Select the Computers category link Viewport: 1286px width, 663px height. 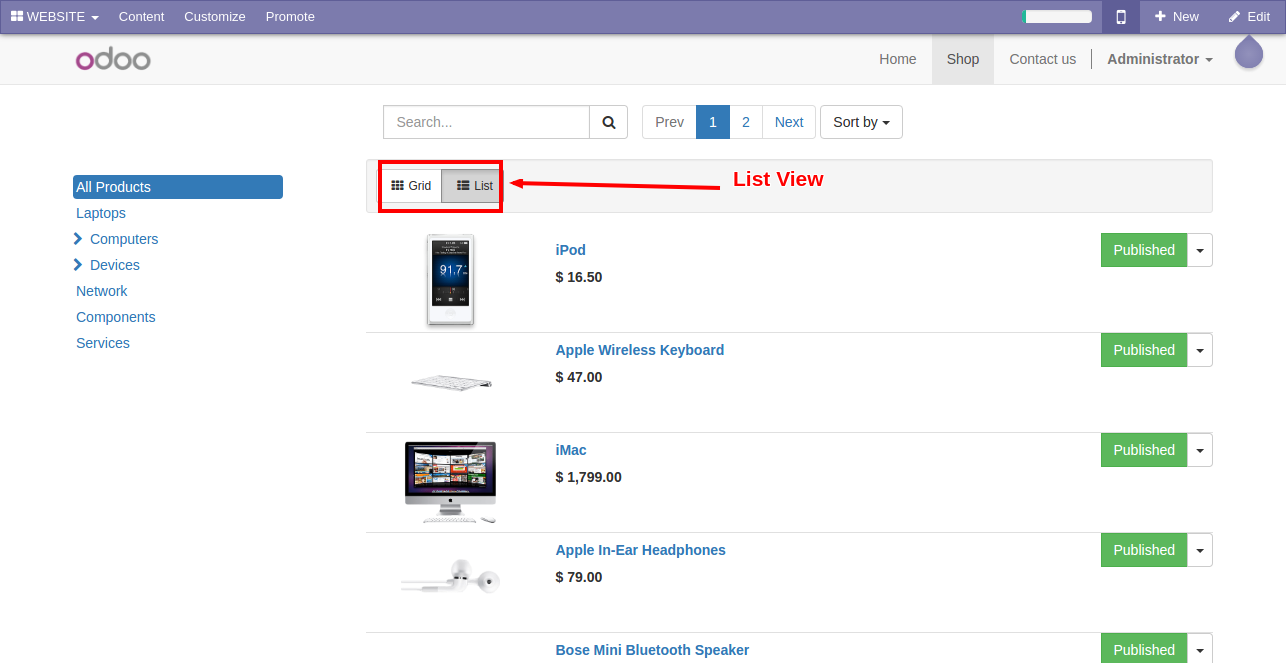pyautogui.click(x=124, y=239)
